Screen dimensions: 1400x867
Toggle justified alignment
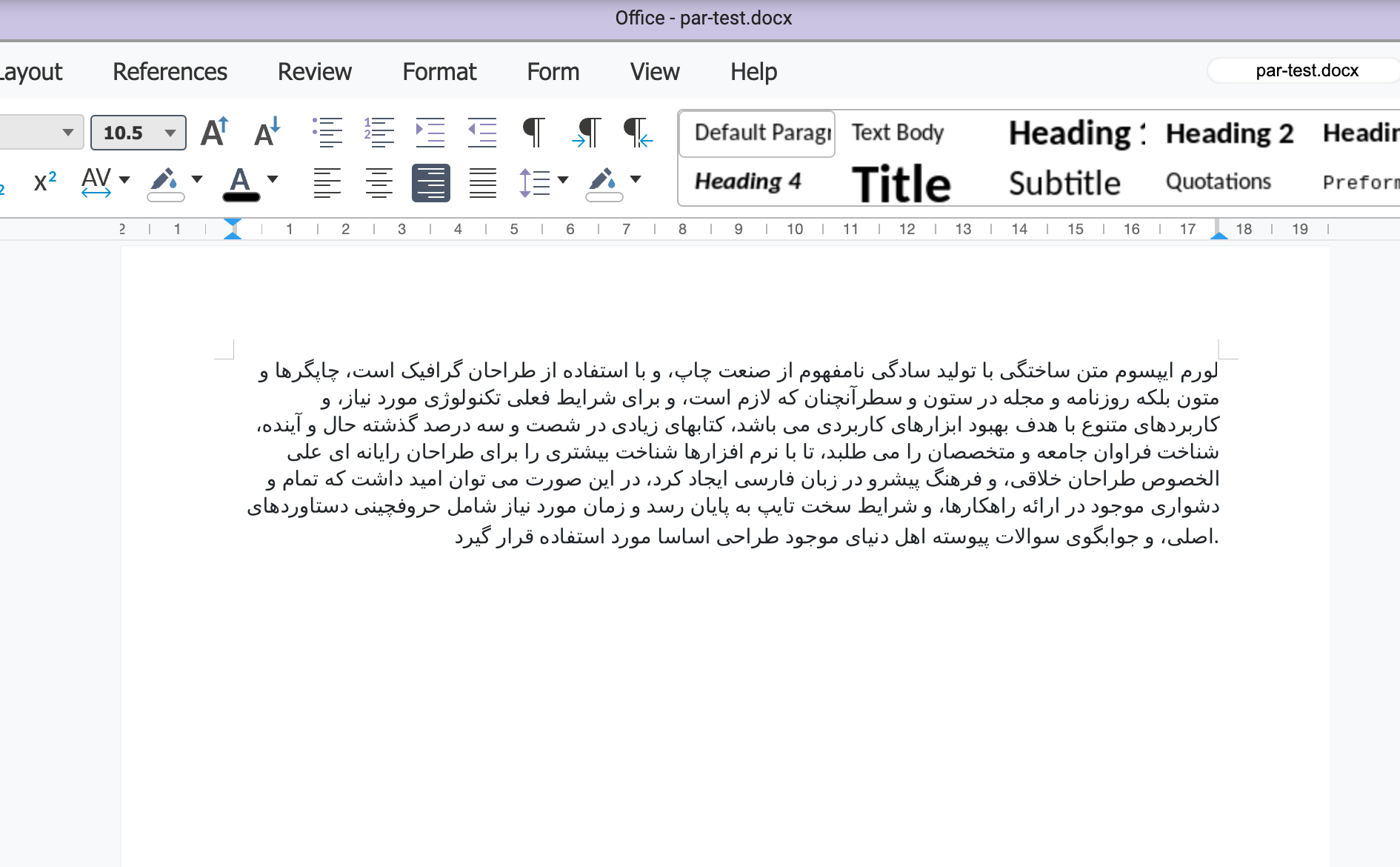point(483,183)
